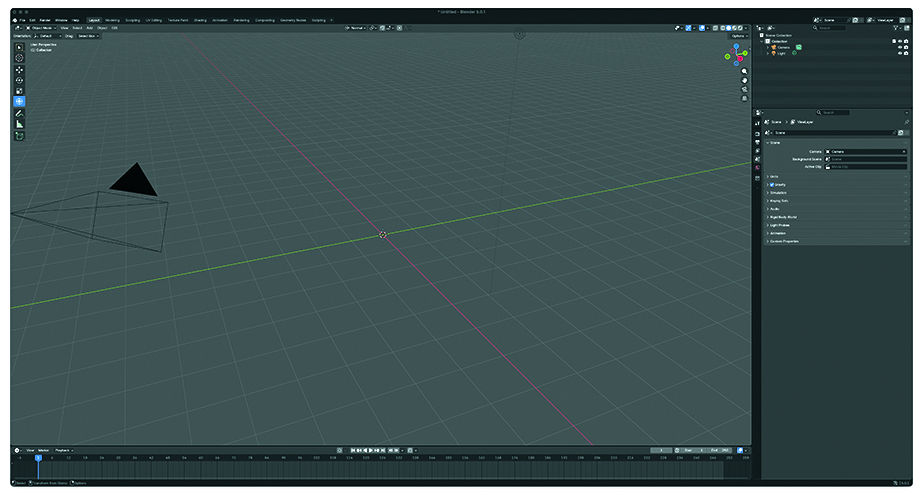Expand the Units panel

836,177
